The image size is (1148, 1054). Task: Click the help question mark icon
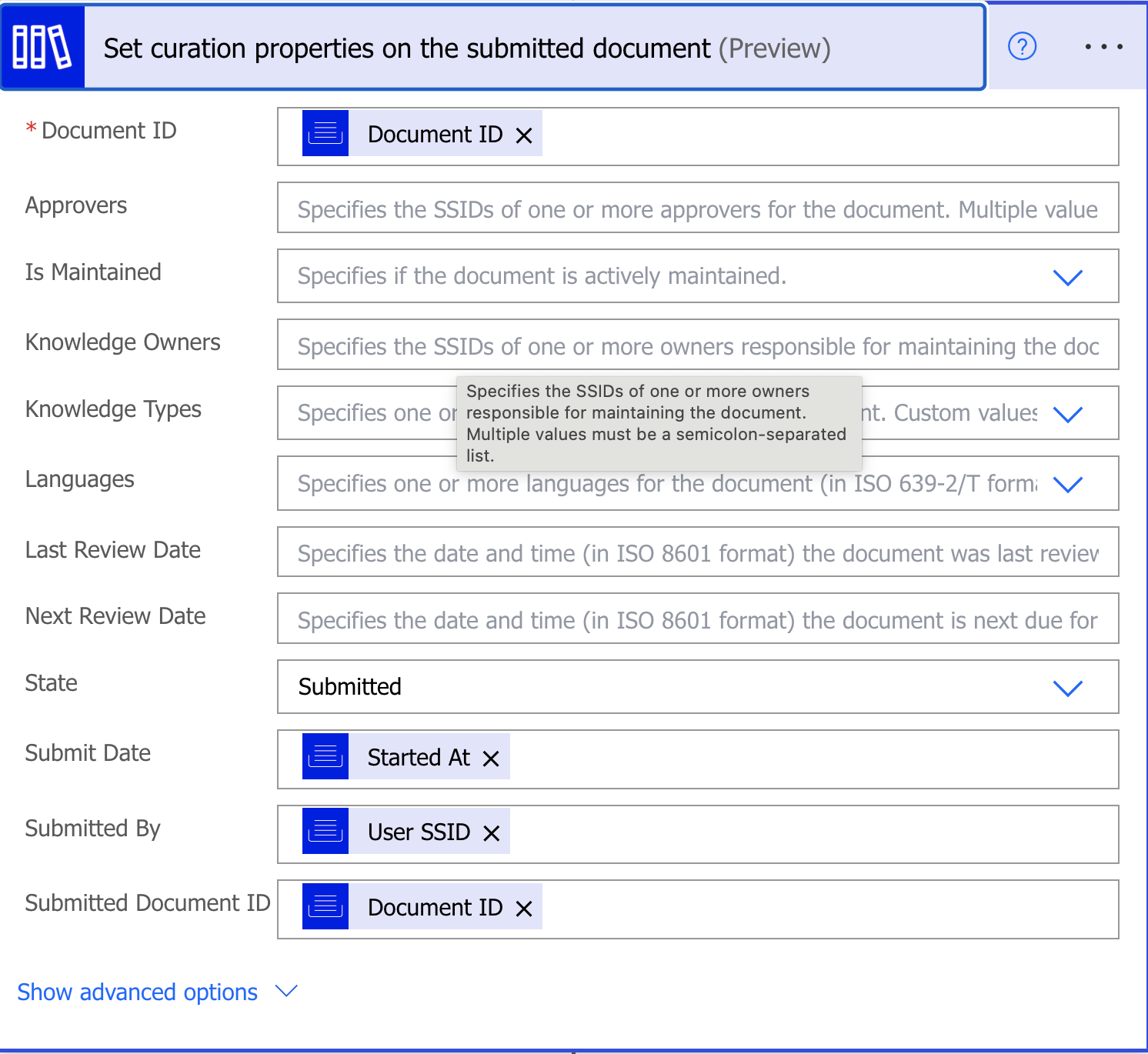click(x=1022, y=47)
